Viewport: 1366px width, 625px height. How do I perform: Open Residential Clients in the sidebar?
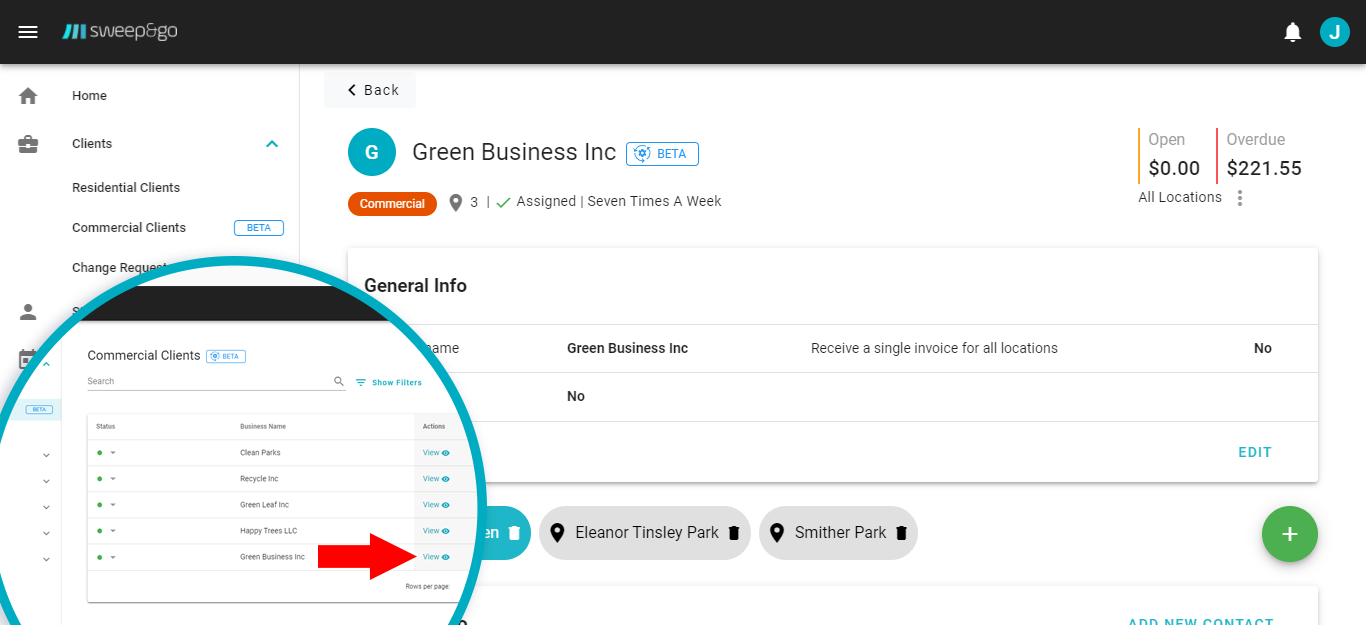pyautogui.click(x=126, y=188)
